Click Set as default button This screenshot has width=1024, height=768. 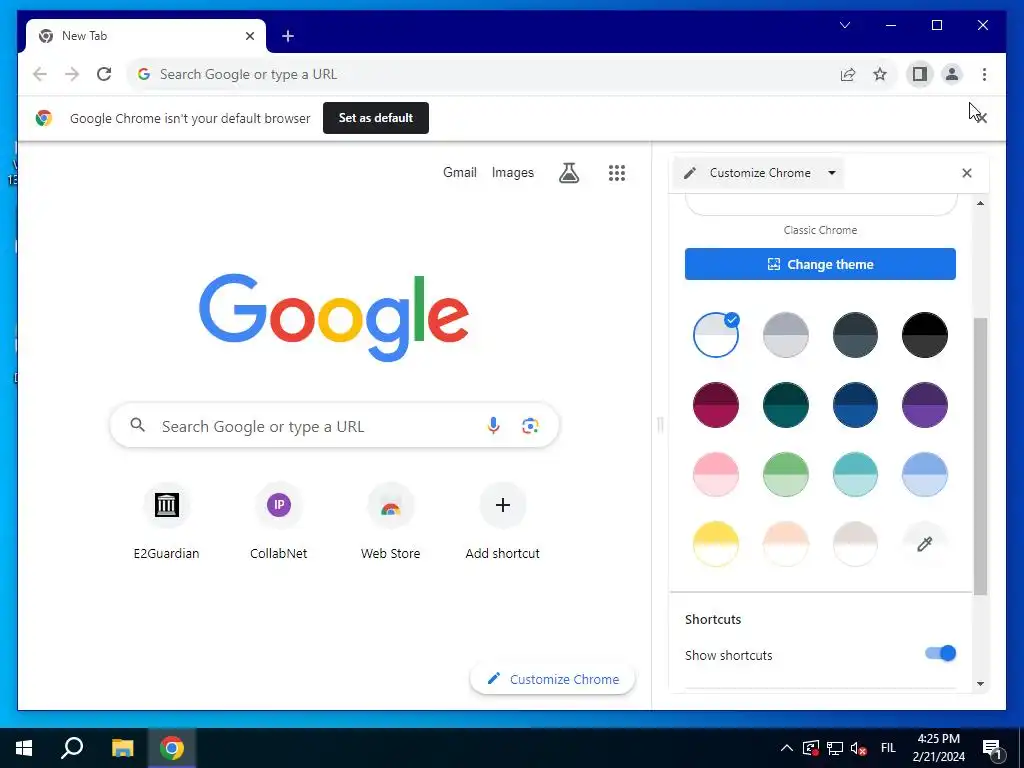pos(376,118)
